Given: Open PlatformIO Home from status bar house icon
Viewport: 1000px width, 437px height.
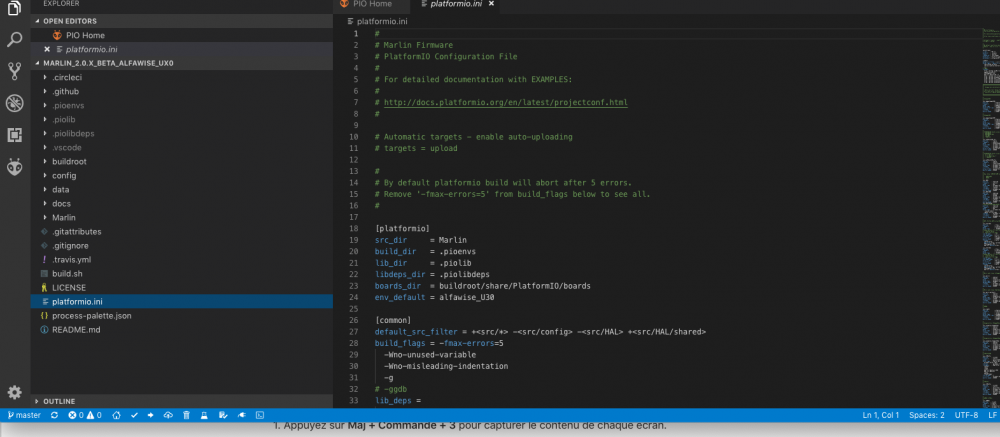Looking at the screenshot, I should point(116,415).
